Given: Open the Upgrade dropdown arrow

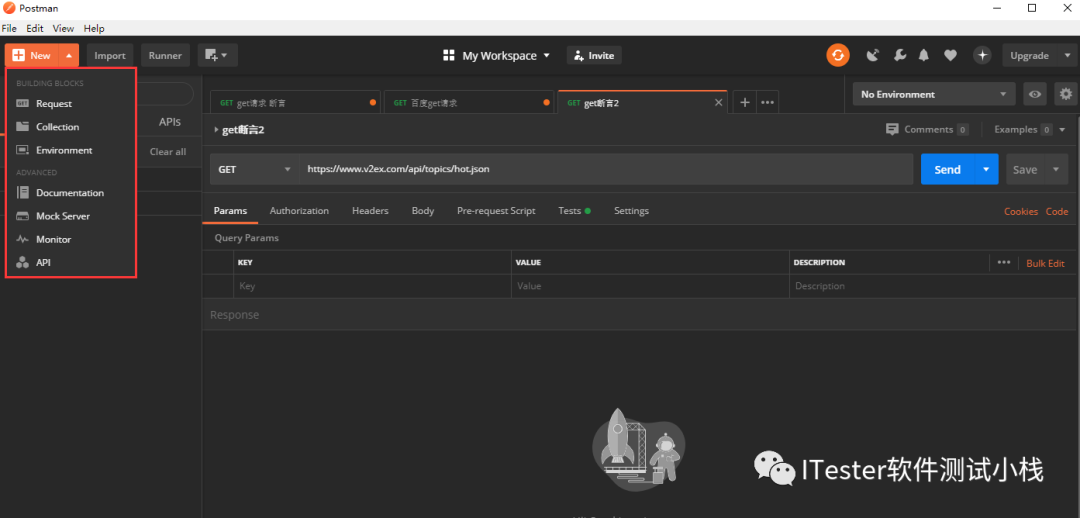Looking at the screenshot, I should pos(1066,56).
